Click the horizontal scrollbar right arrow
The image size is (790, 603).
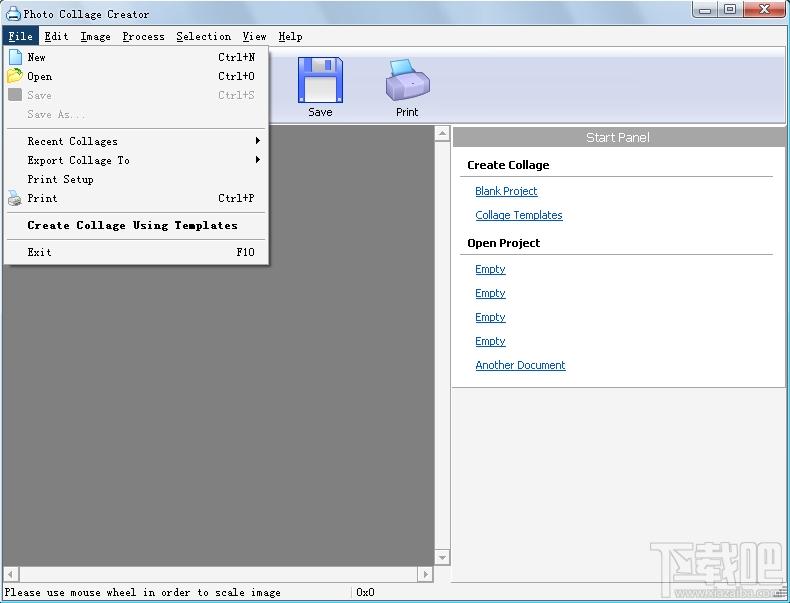[x=425, y=574]
